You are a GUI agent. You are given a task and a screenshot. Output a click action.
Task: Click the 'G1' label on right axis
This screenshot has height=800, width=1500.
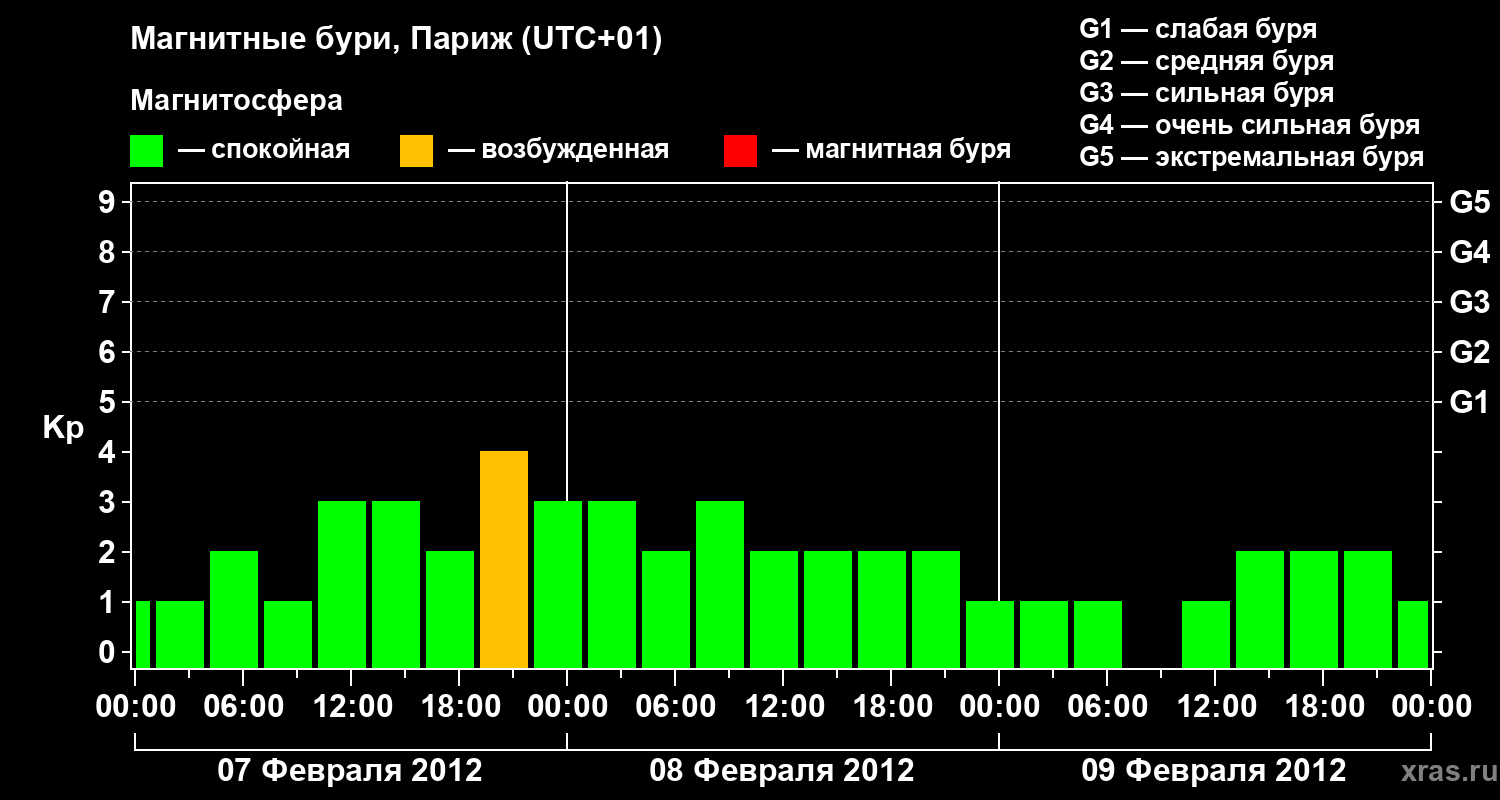click(1469, 403)
